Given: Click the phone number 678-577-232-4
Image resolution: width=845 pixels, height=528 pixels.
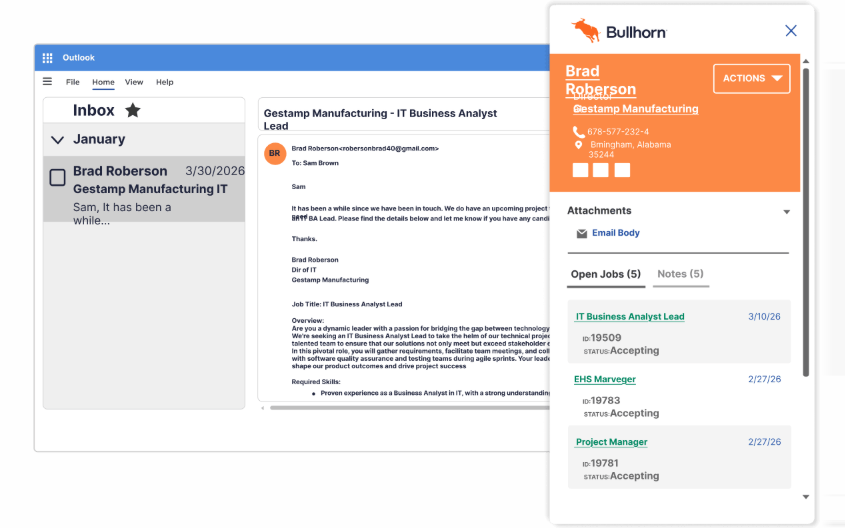Looking at the screenshot, I should (618, 131).
